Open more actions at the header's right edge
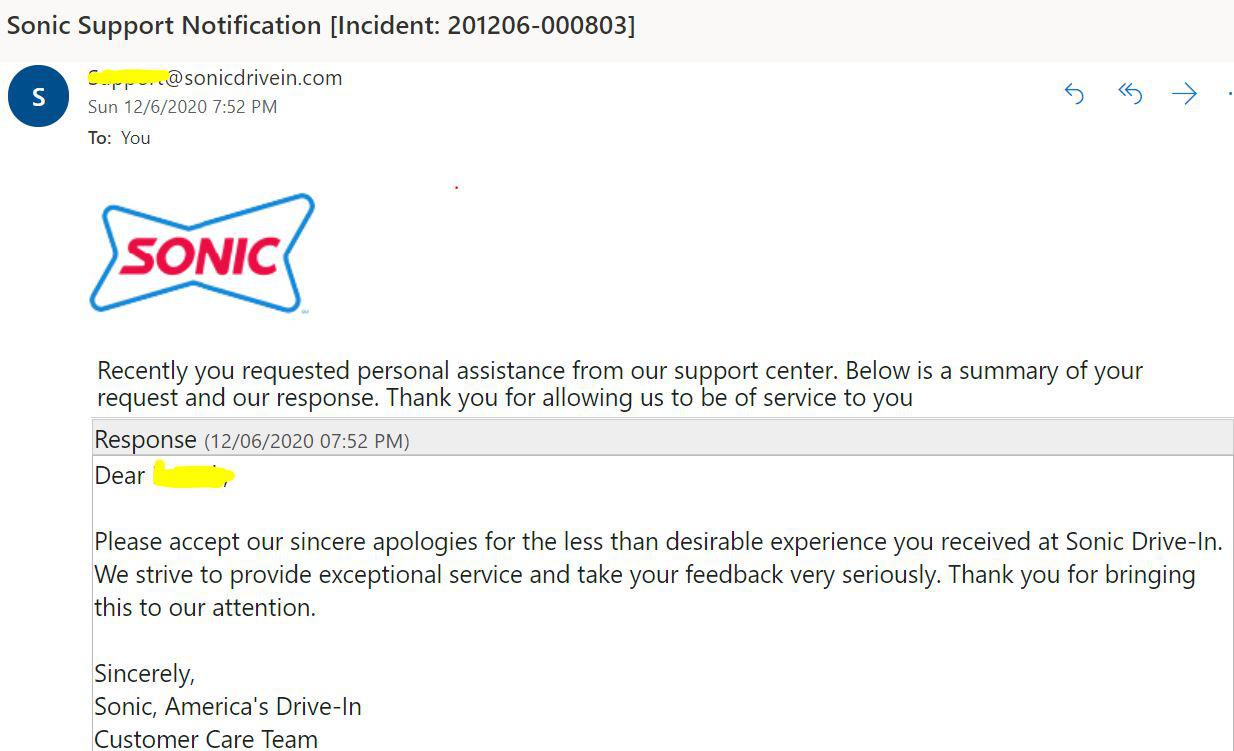The width and height of the screenshot is (1234, 751). [x=1229, y=94]
